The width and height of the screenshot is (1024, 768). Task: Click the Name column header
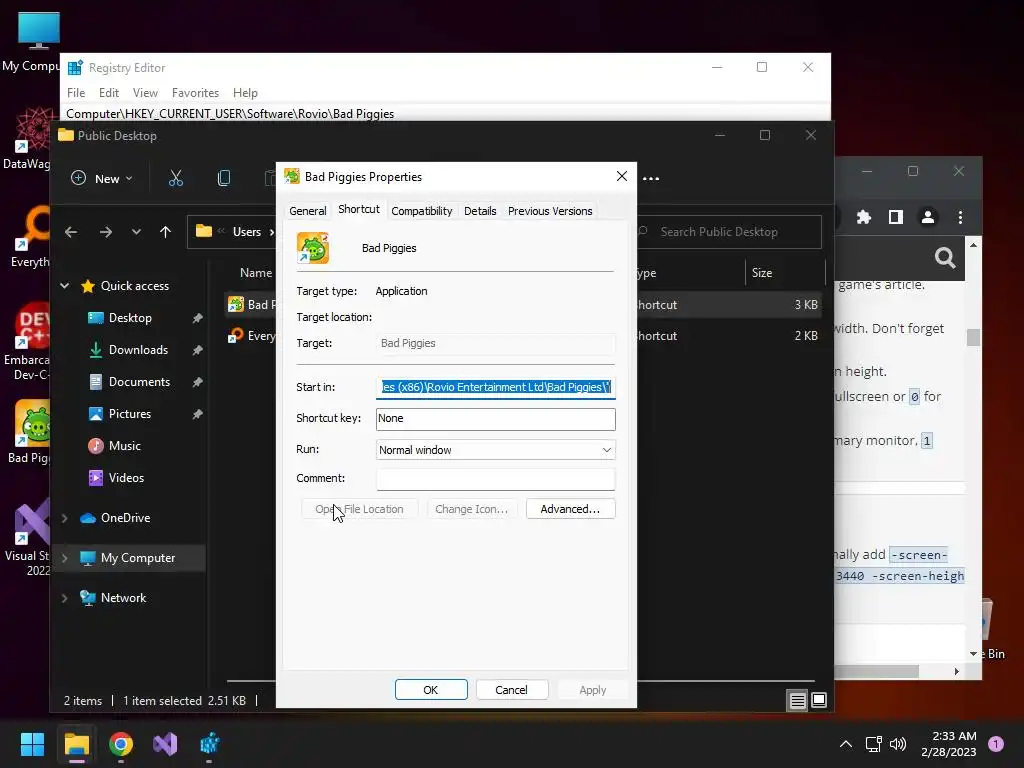(x=255, y=273)
